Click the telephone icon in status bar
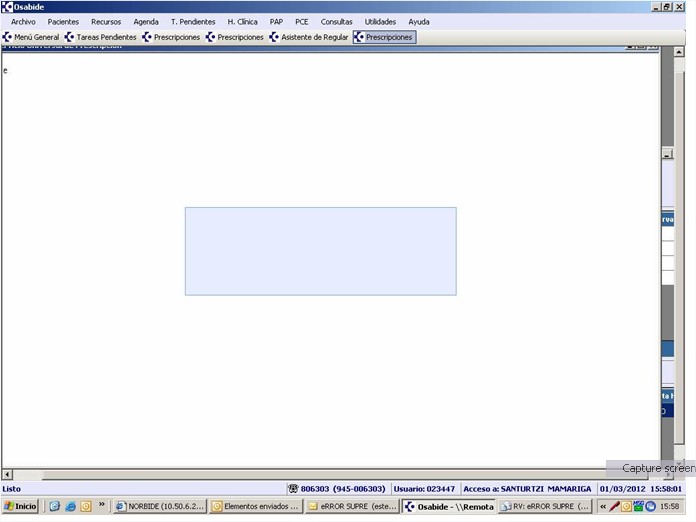Image resolution: width=696 pixels, height=522 pixels. pyautogui.click(x=293, y=489)
